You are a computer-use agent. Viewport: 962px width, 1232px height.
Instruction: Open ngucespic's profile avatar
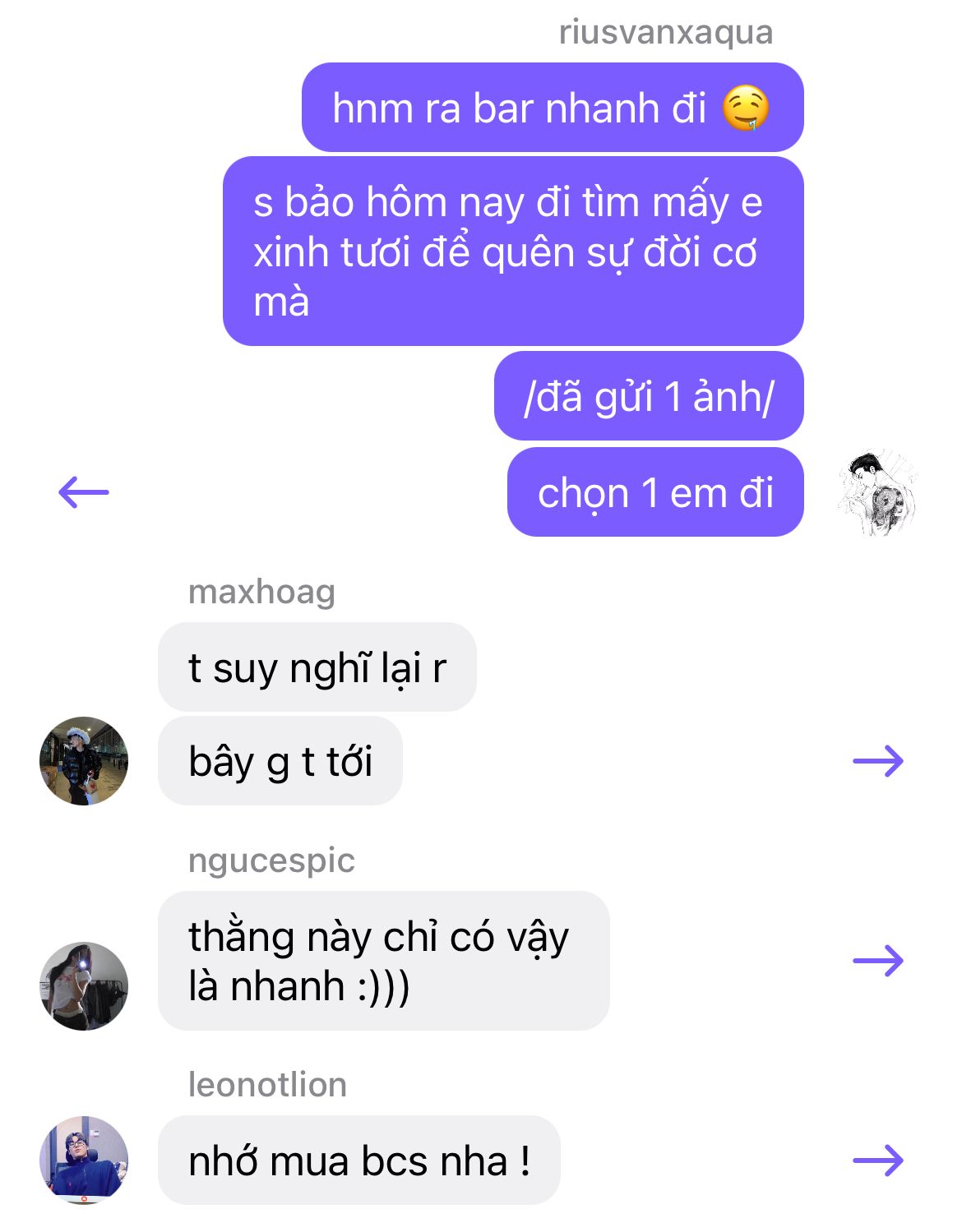[x=84, y=986]
